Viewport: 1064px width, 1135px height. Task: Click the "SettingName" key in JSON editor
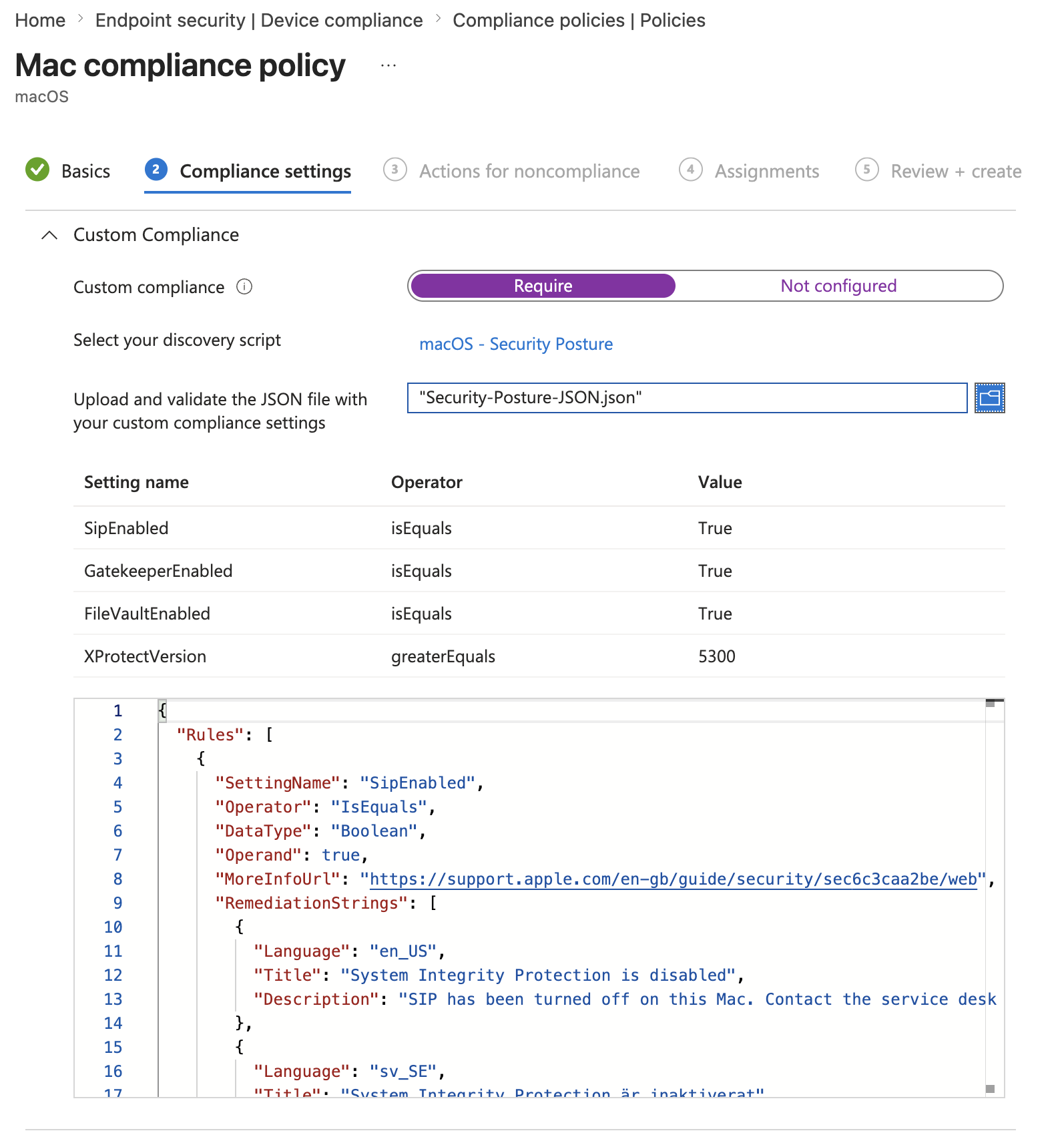click(x=278, y=782)
